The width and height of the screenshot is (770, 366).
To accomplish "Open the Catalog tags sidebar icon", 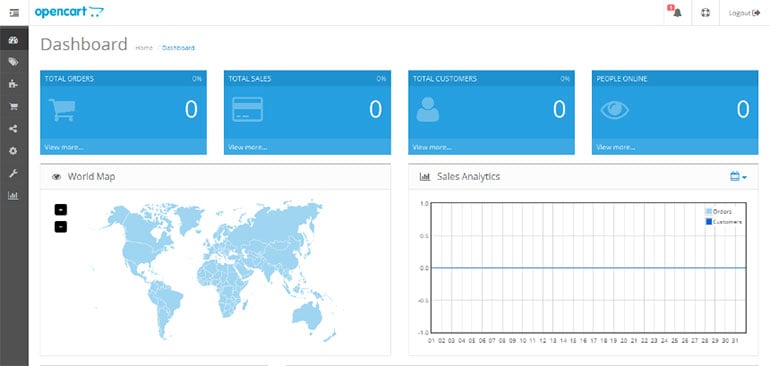I will [13, 61].
